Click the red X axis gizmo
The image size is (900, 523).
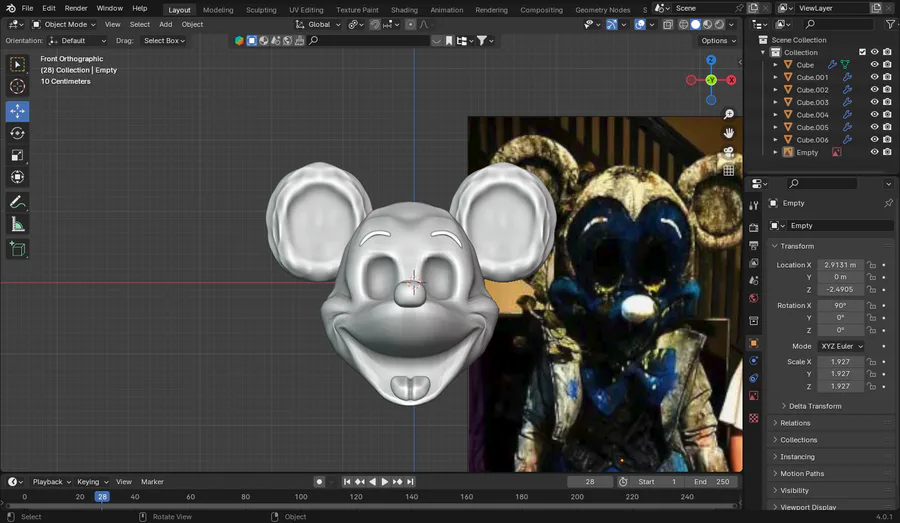731,80
